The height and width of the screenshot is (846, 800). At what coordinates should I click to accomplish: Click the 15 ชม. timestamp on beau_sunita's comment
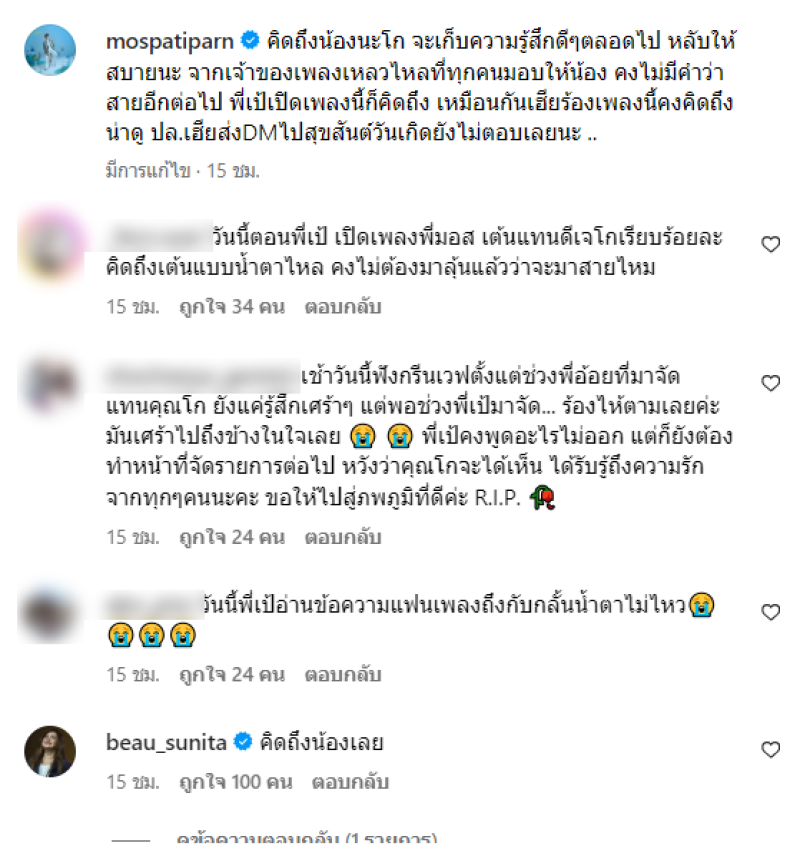point(133,782)
